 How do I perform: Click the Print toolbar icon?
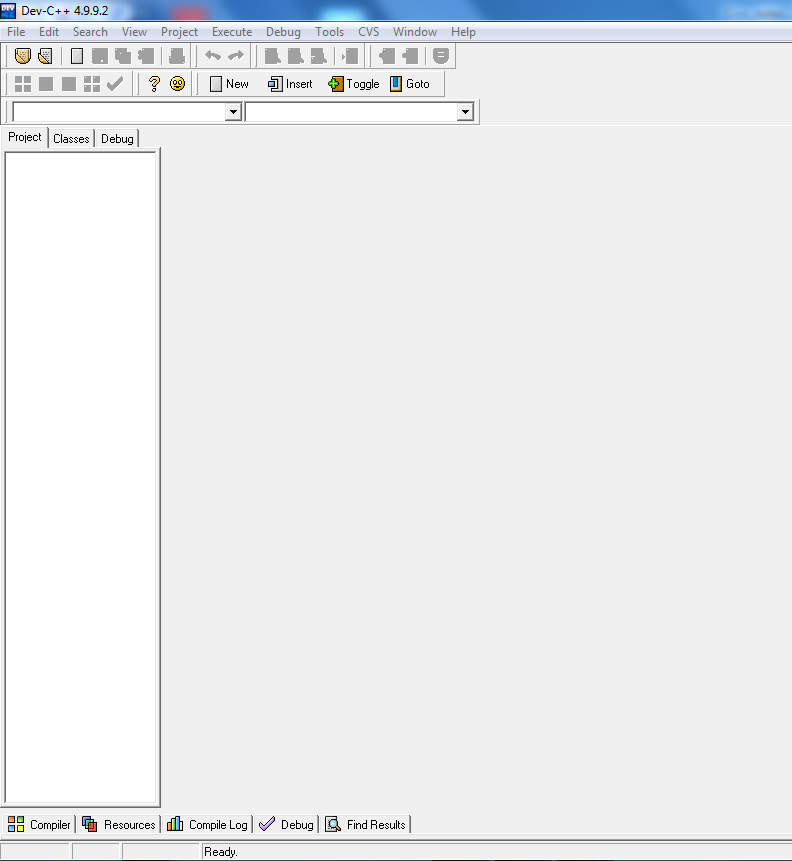pos(177,56)
